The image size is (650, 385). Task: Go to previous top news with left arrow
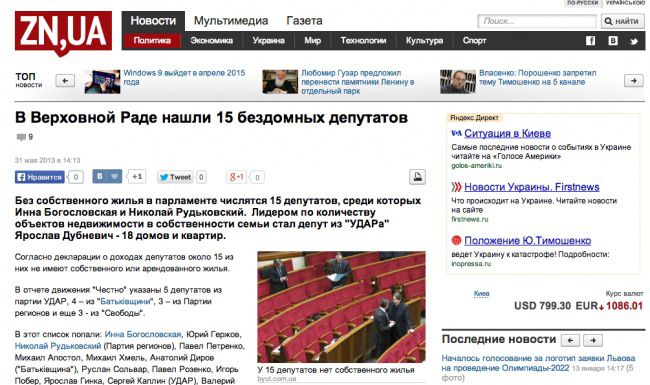pyautogui.click(x=65, y=81)
